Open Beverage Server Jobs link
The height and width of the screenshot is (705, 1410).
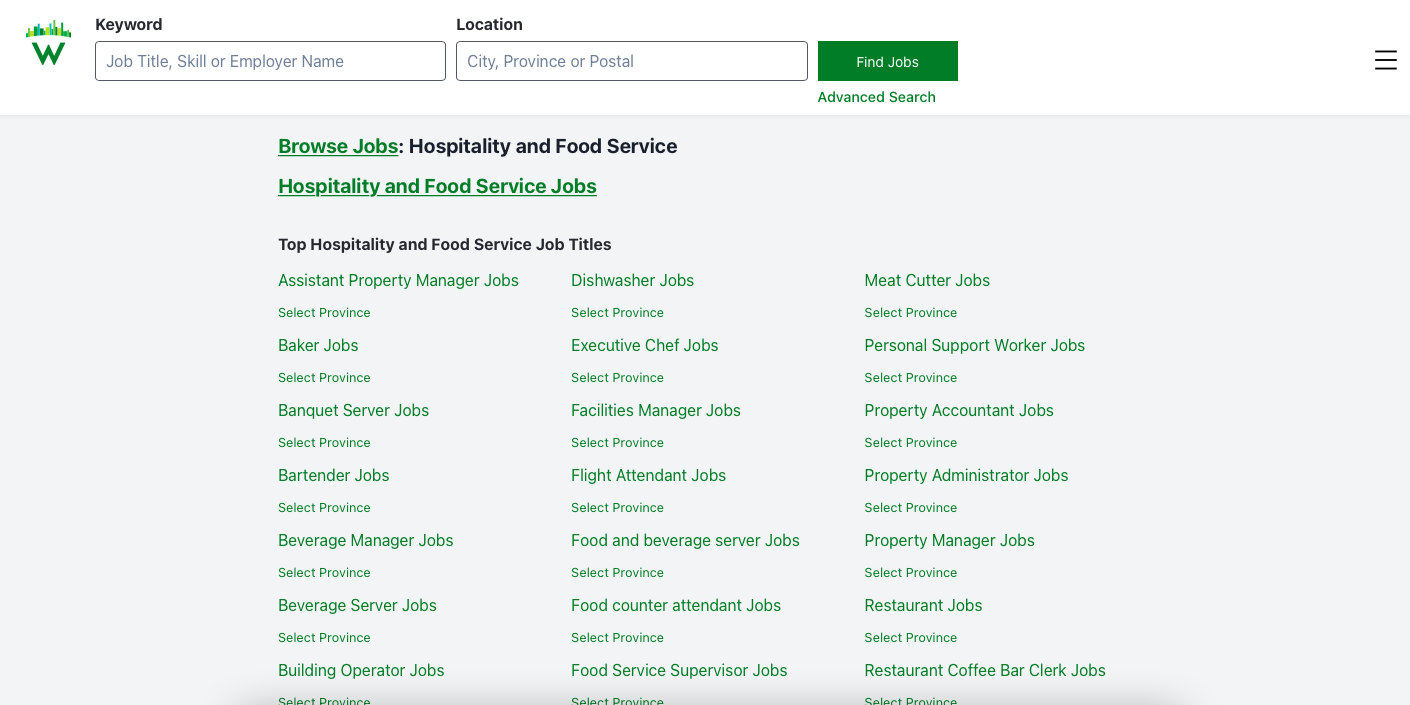(x=357, y=606)
